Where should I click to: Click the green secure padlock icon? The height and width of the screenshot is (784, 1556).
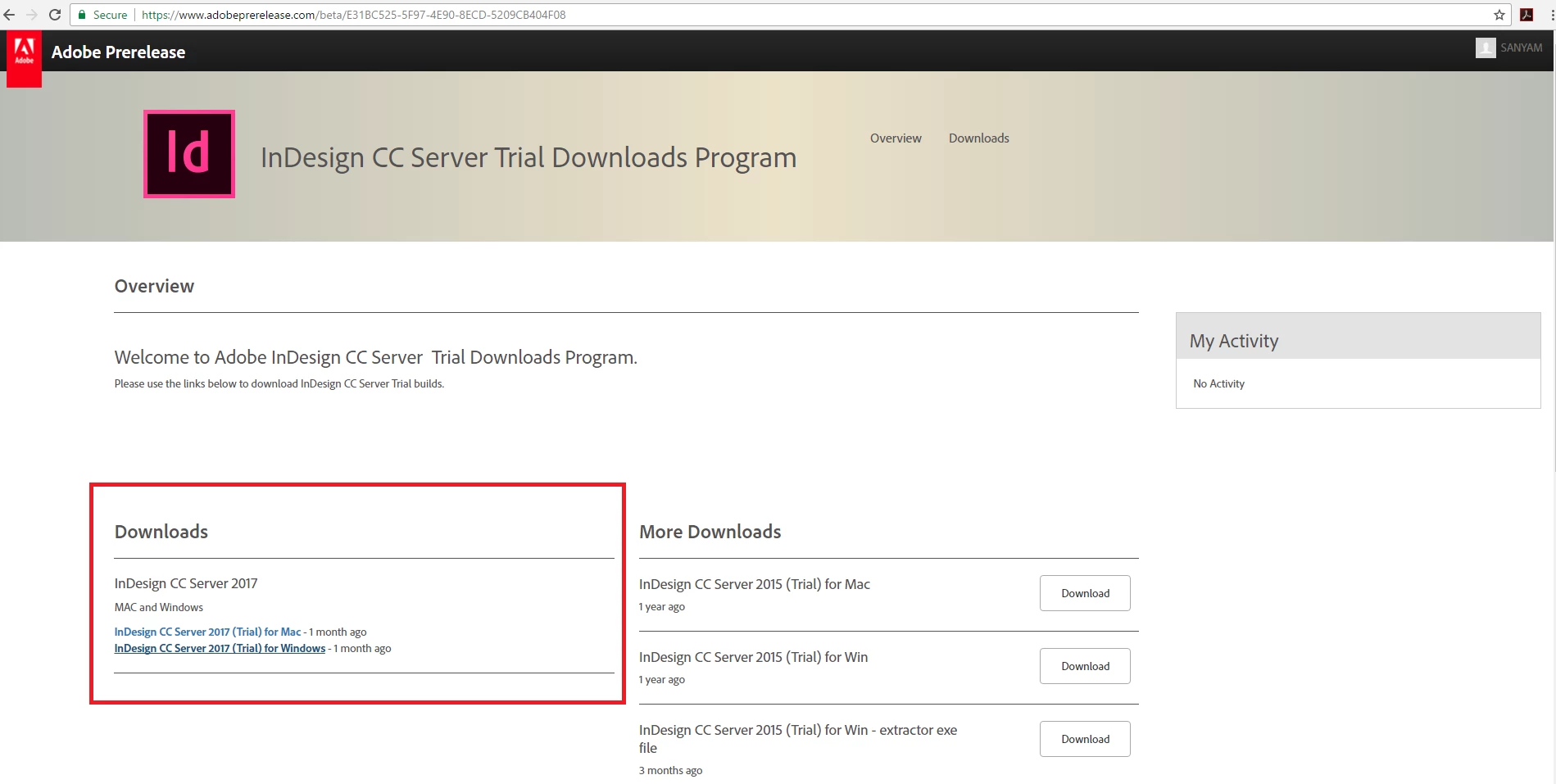[82, 15]
